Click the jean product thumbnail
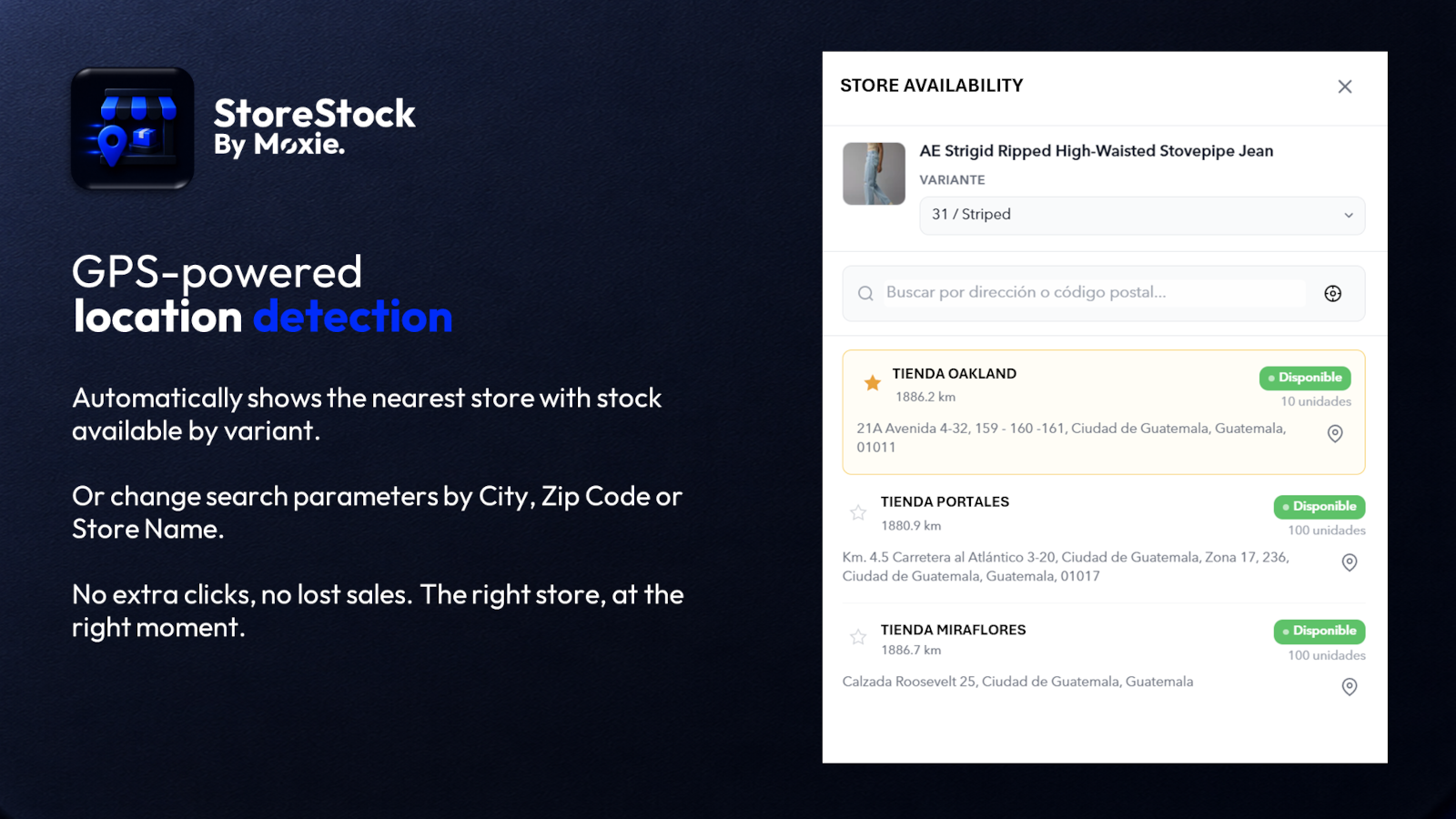The image size is (1456, 819). coord(874,174)
